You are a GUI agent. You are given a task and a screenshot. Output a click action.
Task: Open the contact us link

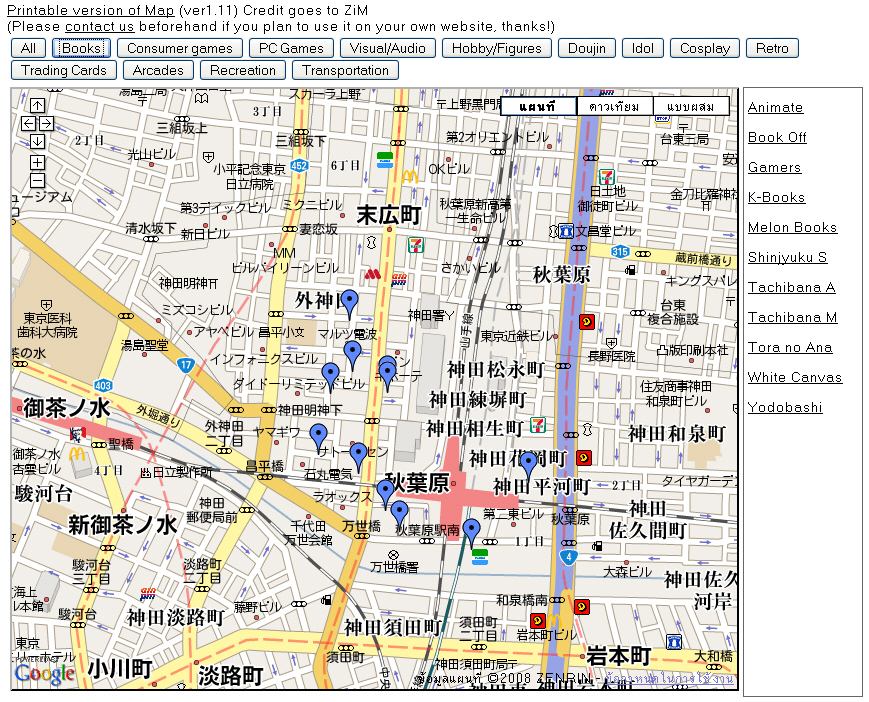tap(100, 26)
